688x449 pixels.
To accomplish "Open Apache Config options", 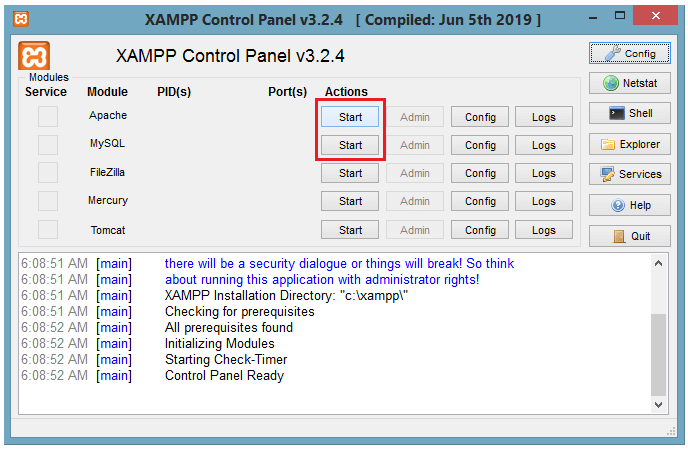I will [x=480, y=117].
